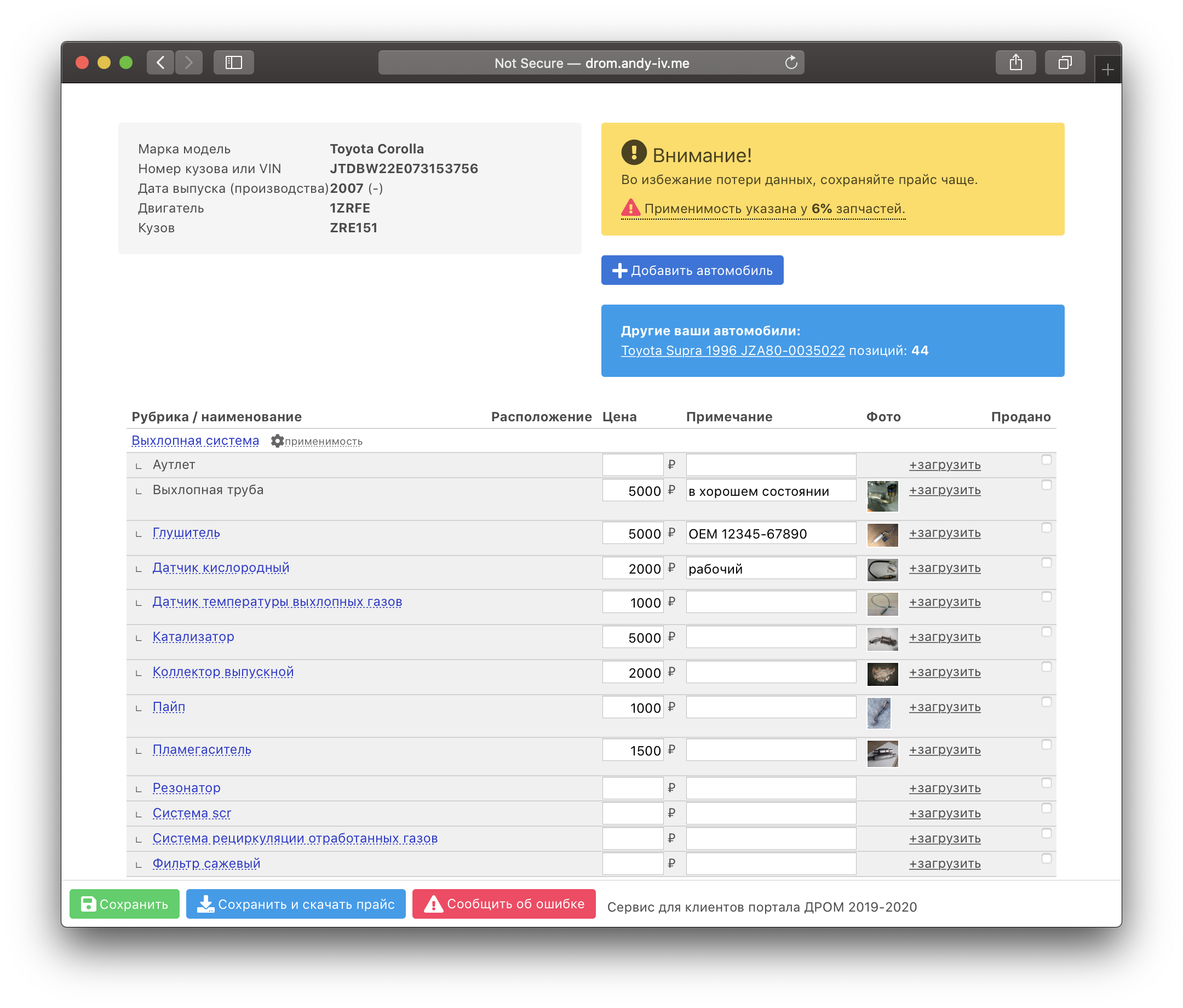This screenshot has width=1183, height=1008.
Task: Tick the Продано checkbox for Катализатор
Action: (x=1046, y=632)
